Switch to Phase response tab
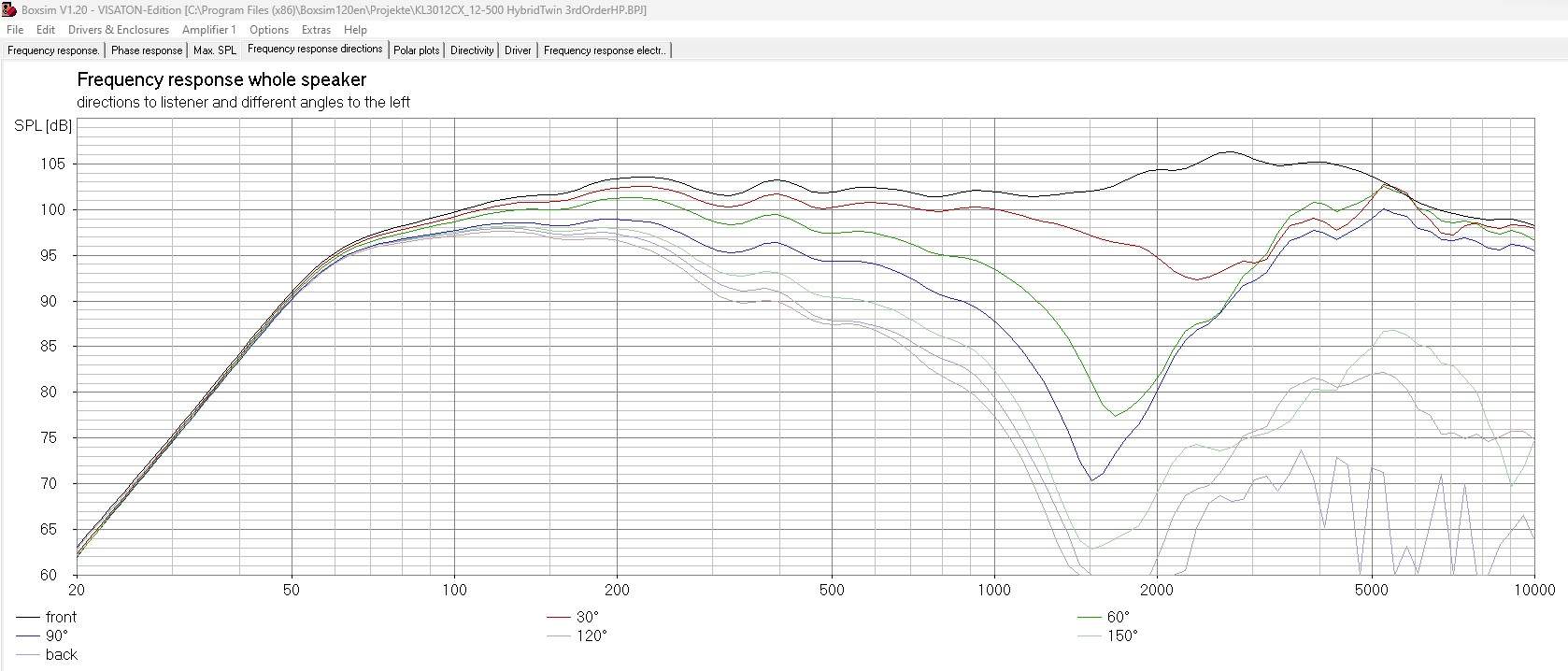Screen dimensions: 1568x671 tap(147, 50)
